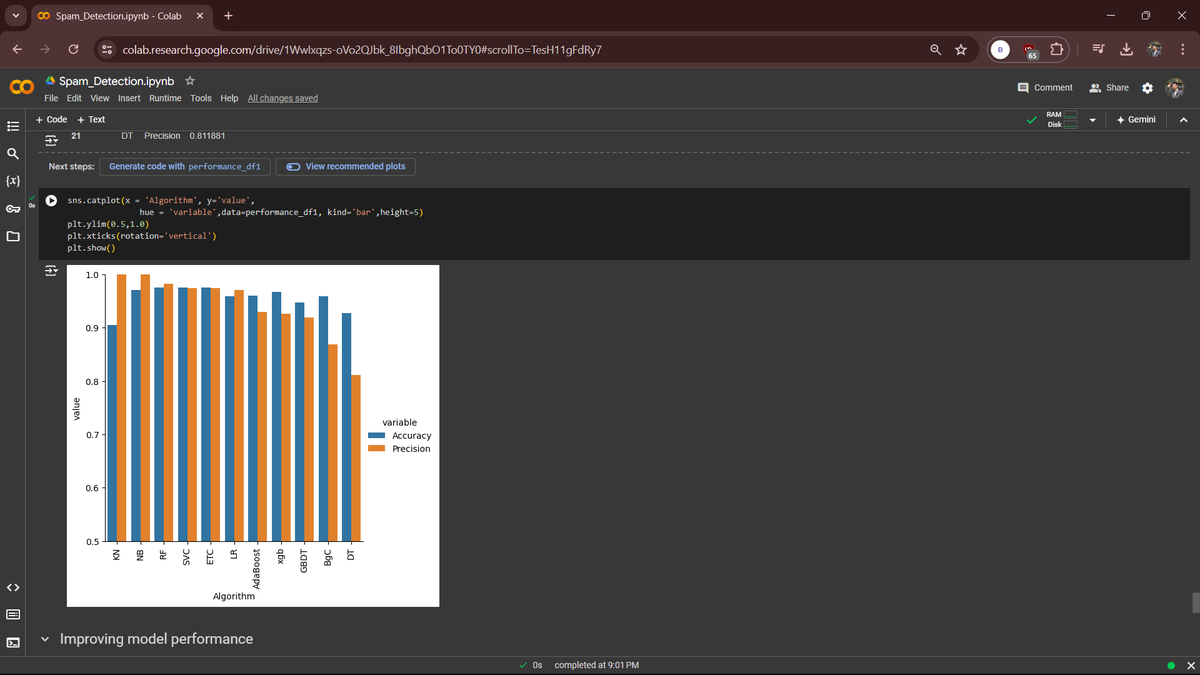Close the bottom status bar
Image resolution: width=1200 pixels, height=675 pixels.
(x=1189, y=665)
